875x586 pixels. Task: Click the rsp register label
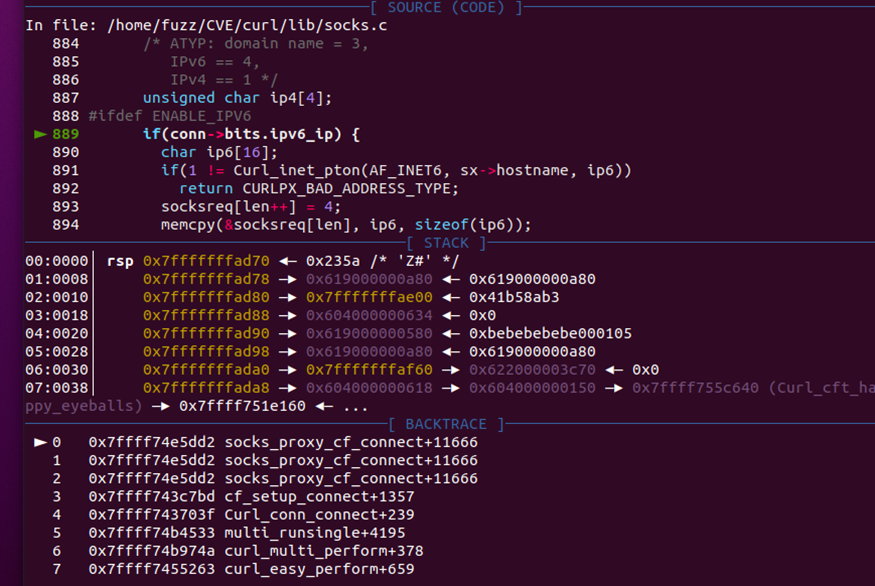pyautogui.click(x=119, y=261)
